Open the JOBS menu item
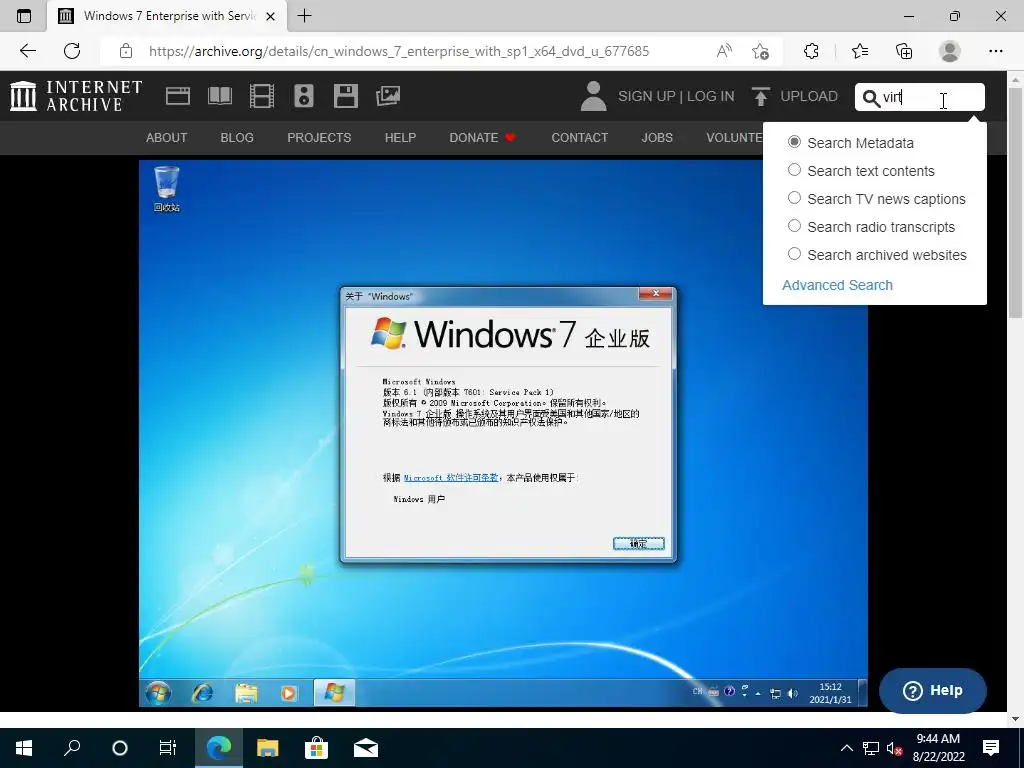The image size is (1024, 768). coord(657,138)
